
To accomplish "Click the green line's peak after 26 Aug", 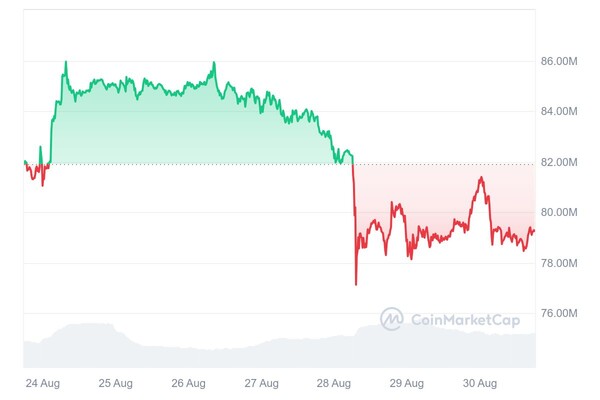I will (x=214, y=63).
